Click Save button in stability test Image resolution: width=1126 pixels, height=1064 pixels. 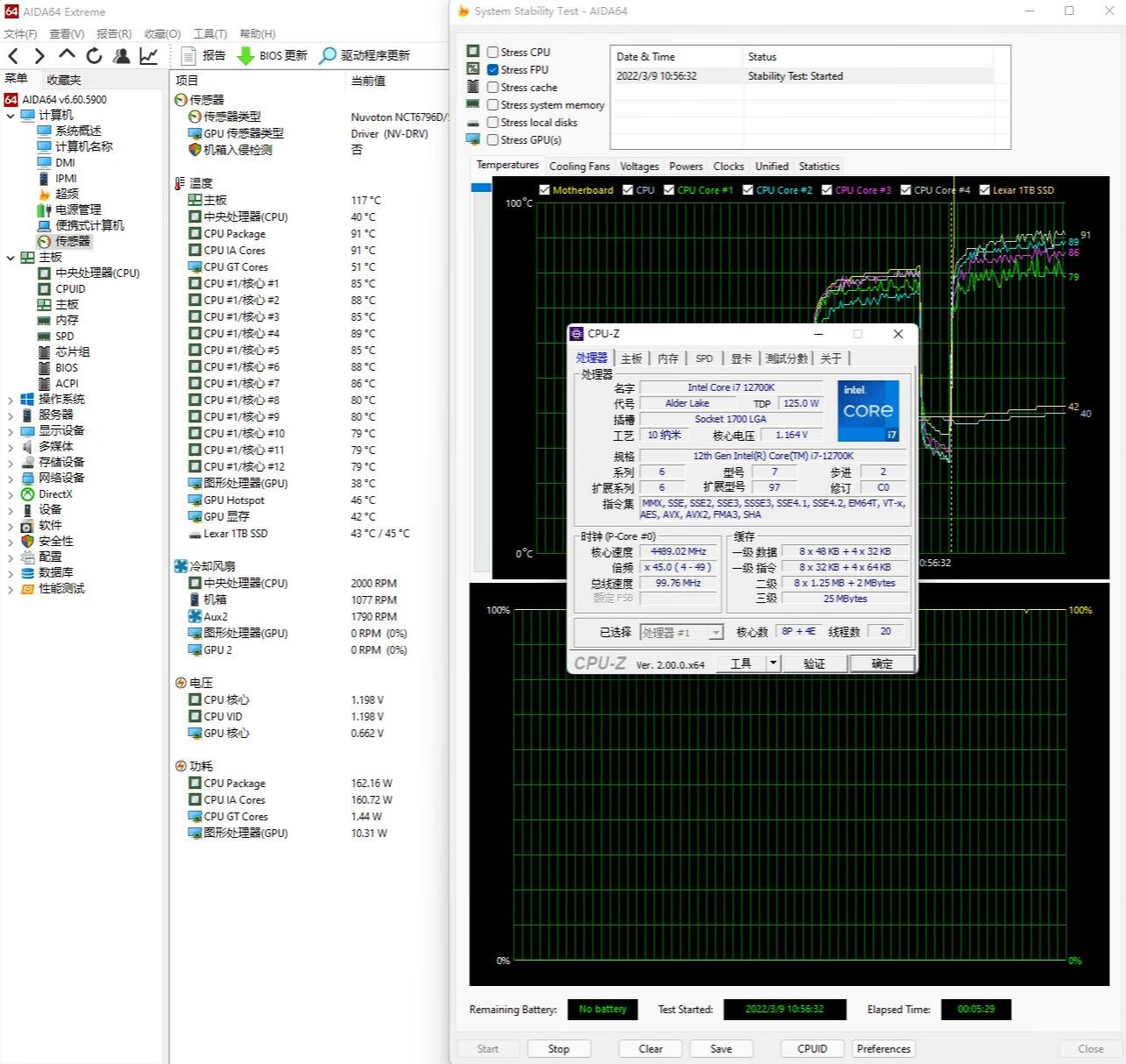click(720, 1048)
